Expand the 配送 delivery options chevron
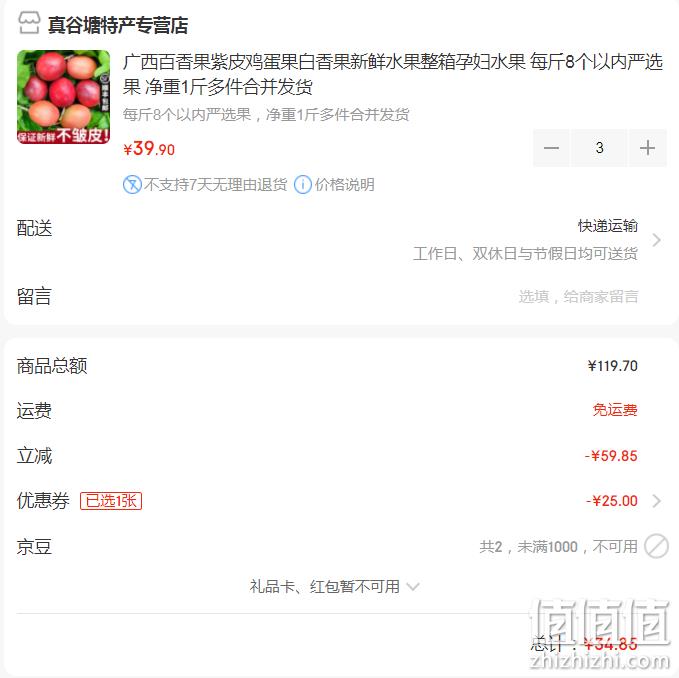The image size is (679, 678). [656, 240]
